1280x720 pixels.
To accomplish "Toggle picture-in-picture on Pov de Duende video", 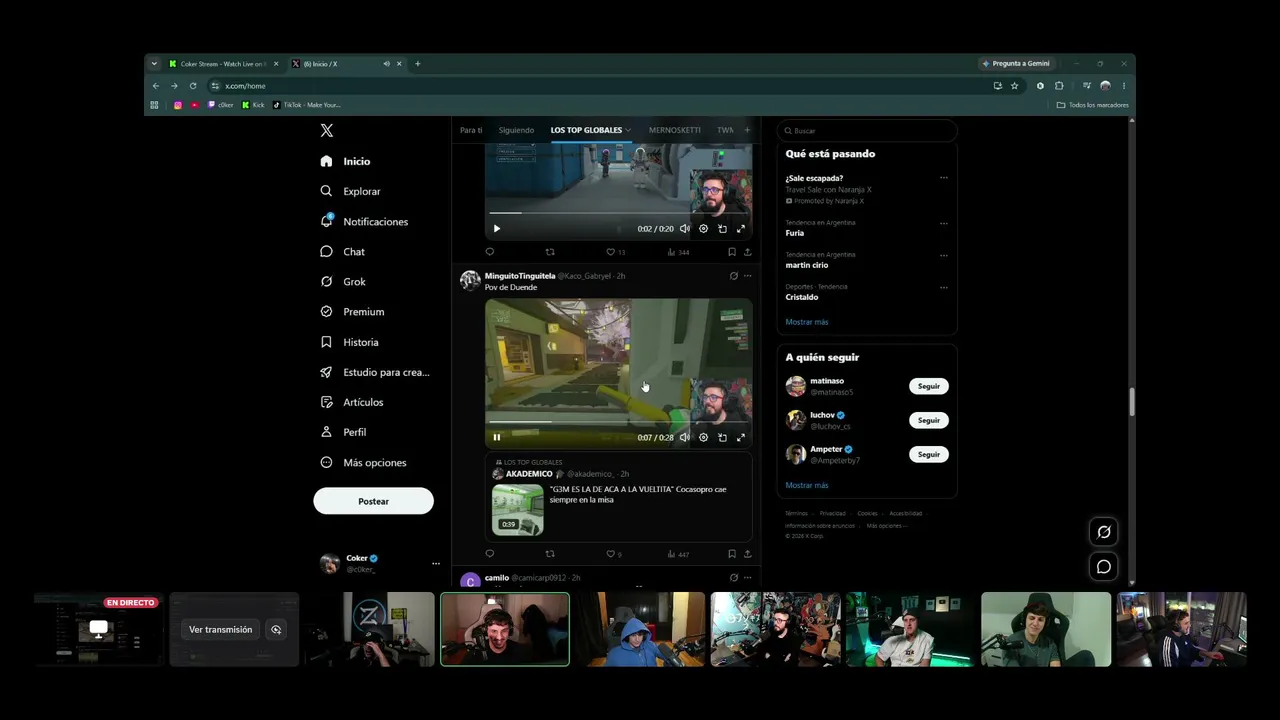I will click(722, 437).
